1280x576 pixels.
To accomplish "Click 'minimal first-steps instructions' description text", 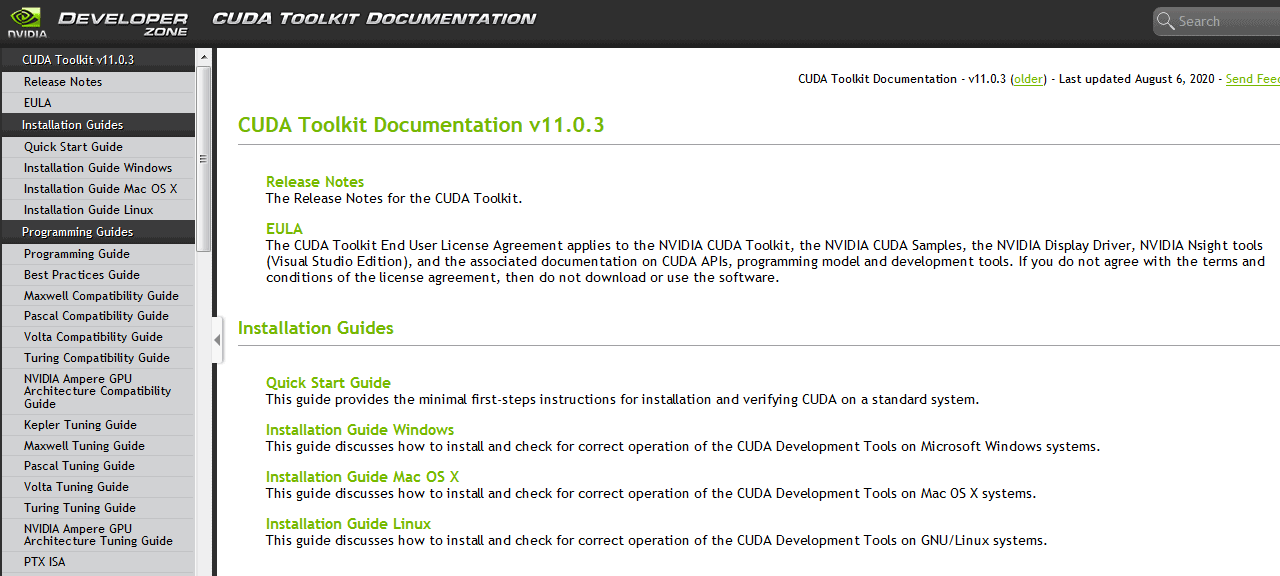I will (x=622, y=399).
